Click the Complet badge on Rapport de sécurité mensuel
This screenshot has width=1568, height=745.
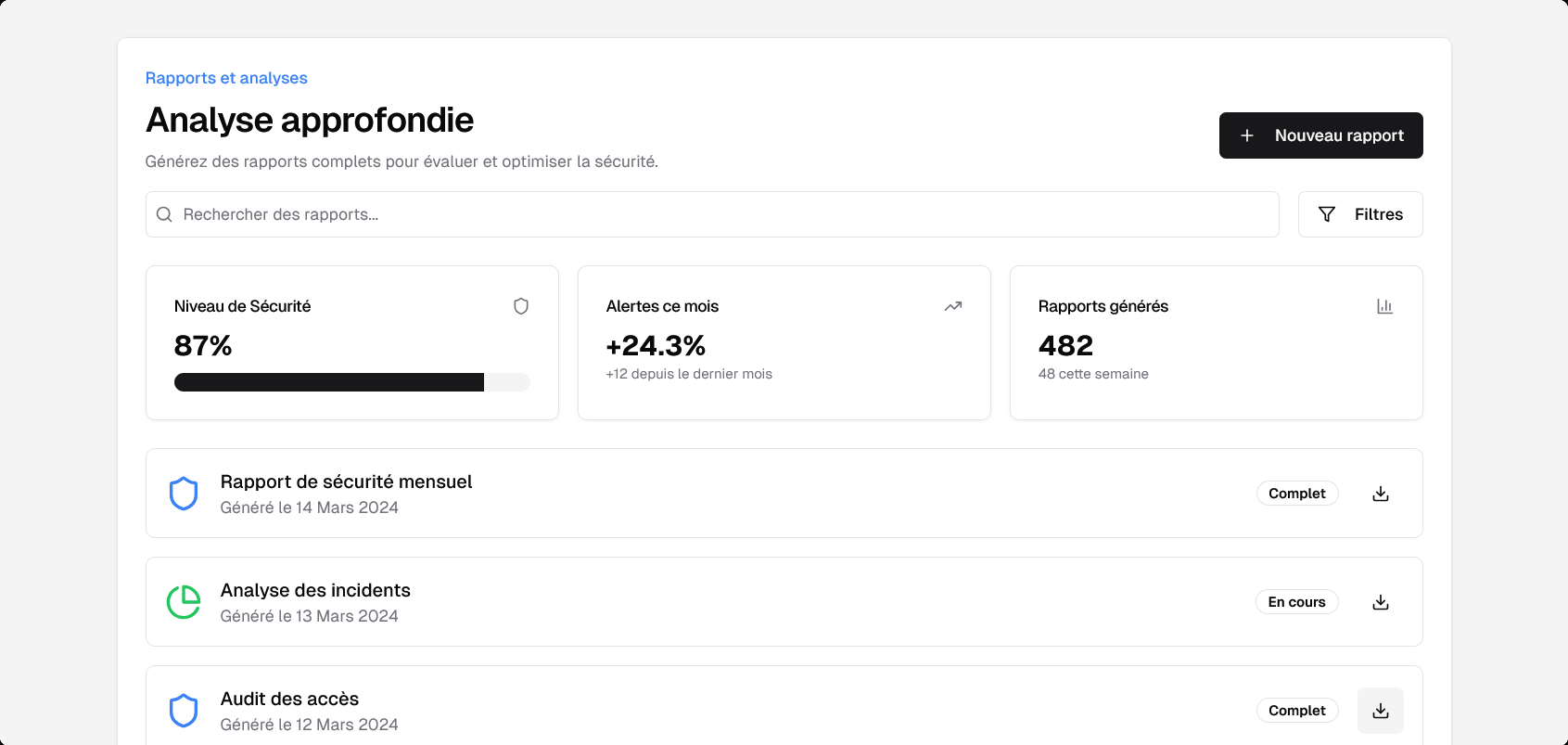(x=1297, y=494)
